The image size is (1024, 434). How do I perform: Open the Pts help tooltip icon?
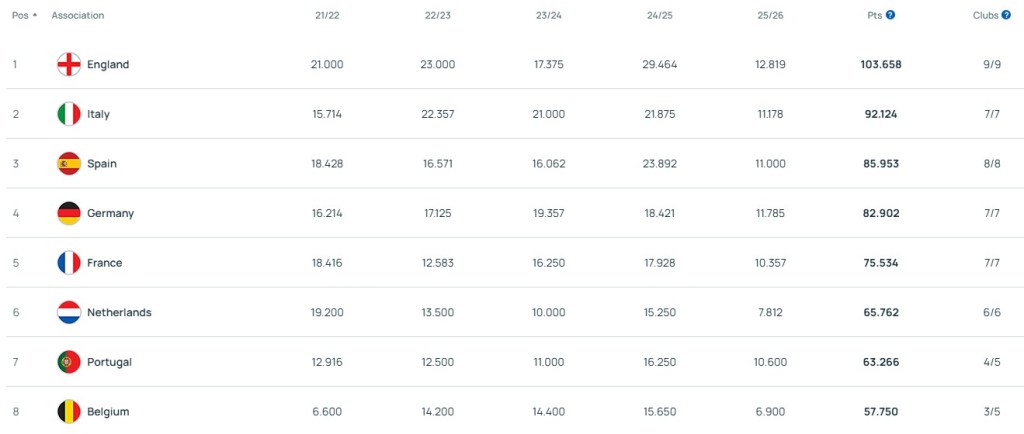pos(890,16)
